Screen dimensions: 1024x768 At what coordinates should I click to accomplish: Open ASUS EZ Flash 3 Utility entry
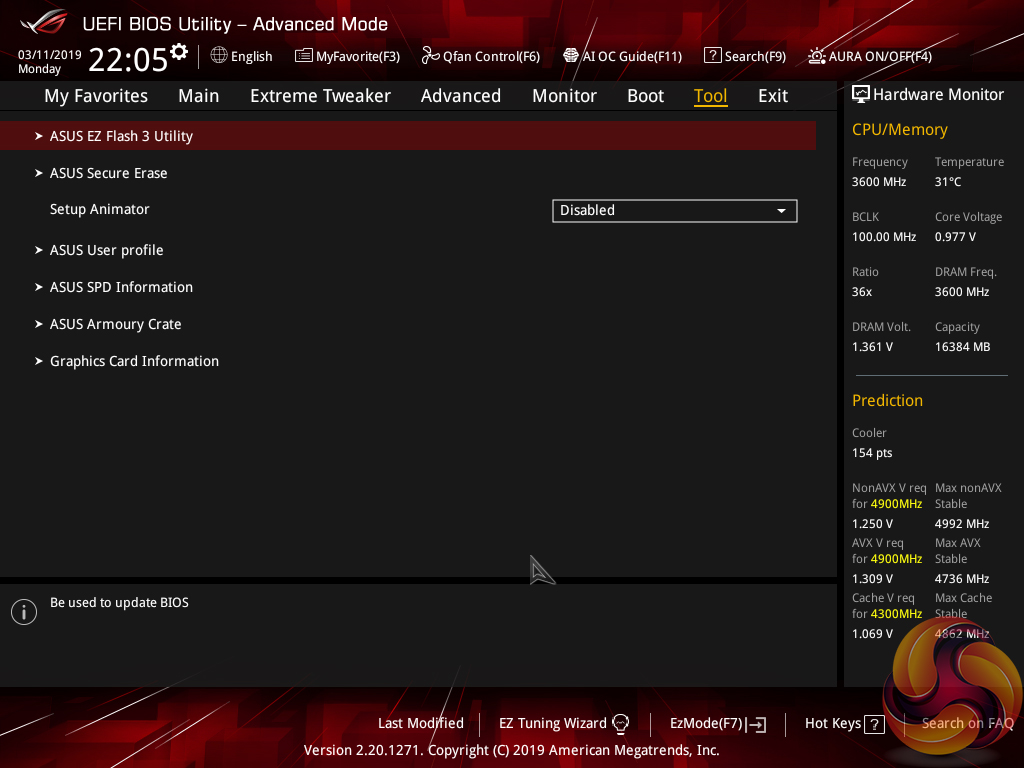point(408,136)
